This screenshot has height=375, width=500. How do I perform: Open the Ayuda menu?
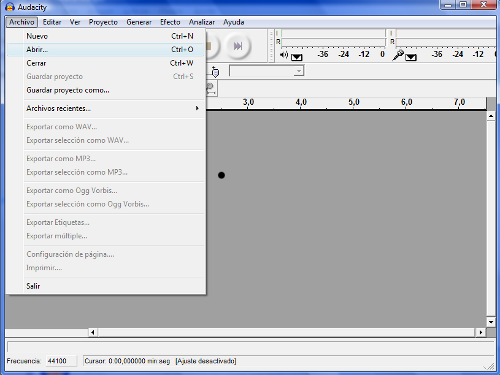(233, 22)
